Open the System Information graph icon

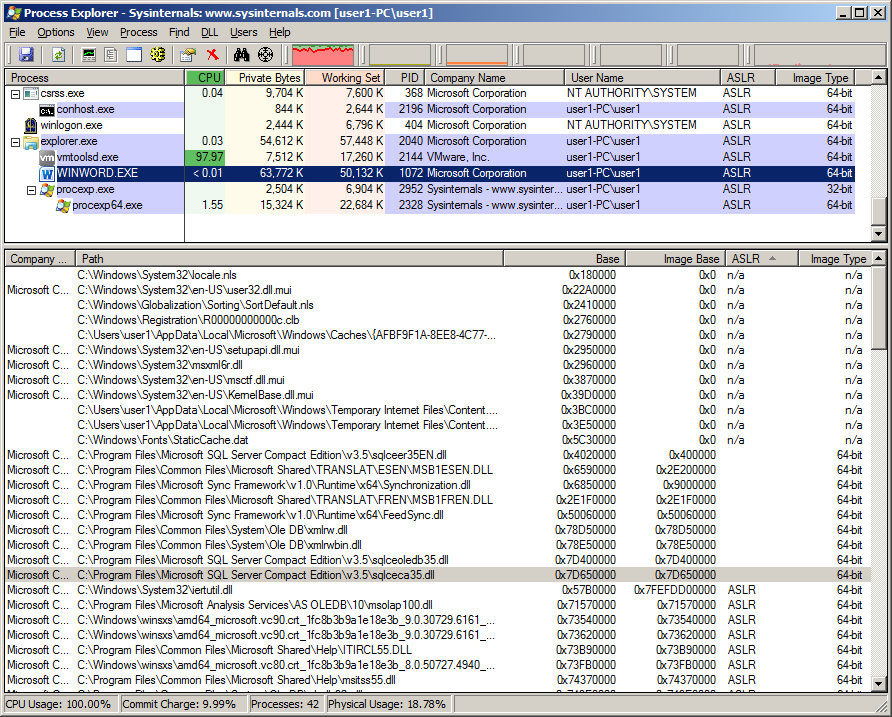tap(89, 55)
